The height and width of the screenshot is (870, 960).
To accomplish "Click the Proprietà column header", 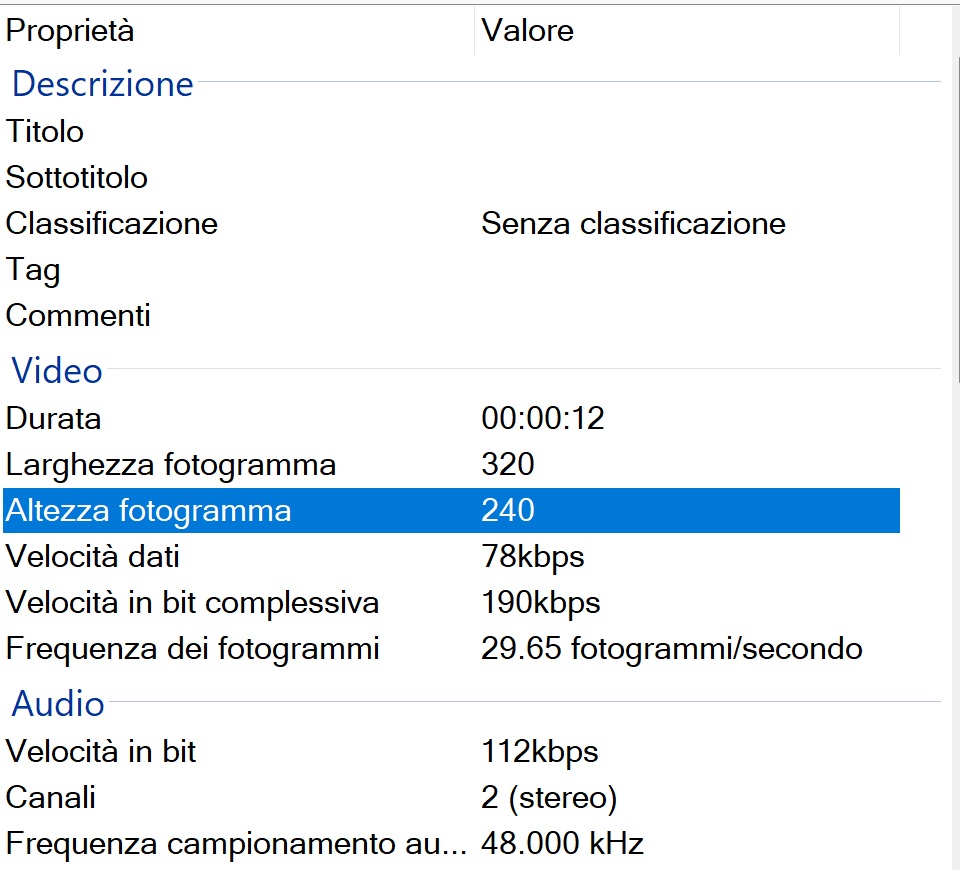I will click(x=70, y=30).
